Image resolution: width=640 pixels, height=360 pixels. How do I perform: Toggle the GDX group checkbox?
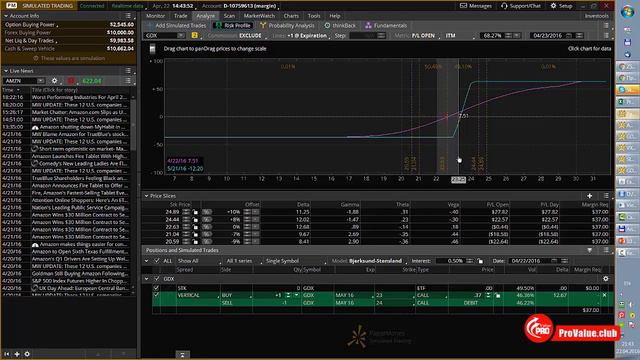click(157, 279)
